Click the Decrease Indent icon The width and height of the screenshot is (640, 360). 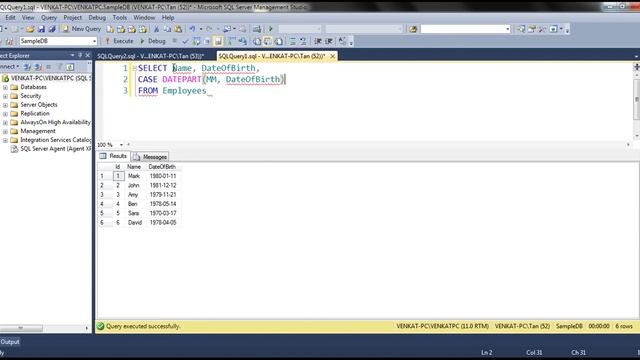pos(318,41)
